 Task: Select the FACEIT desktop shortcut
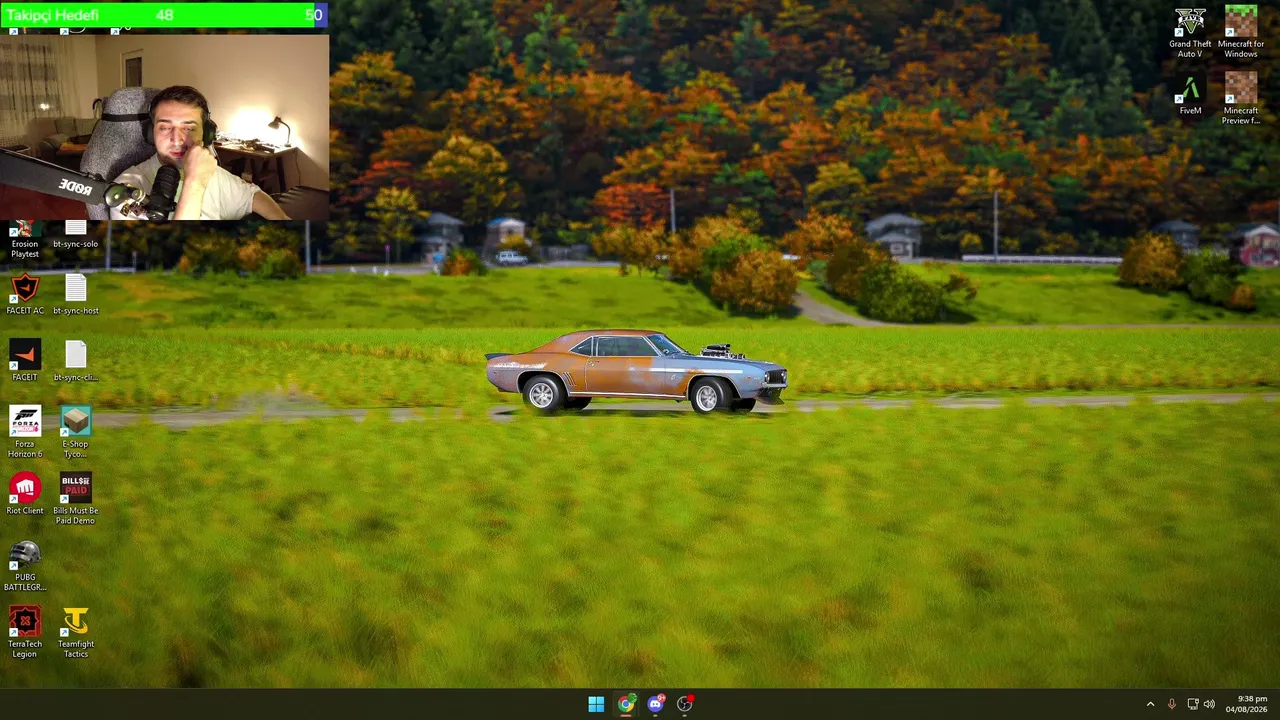click(x=25, y=362)
